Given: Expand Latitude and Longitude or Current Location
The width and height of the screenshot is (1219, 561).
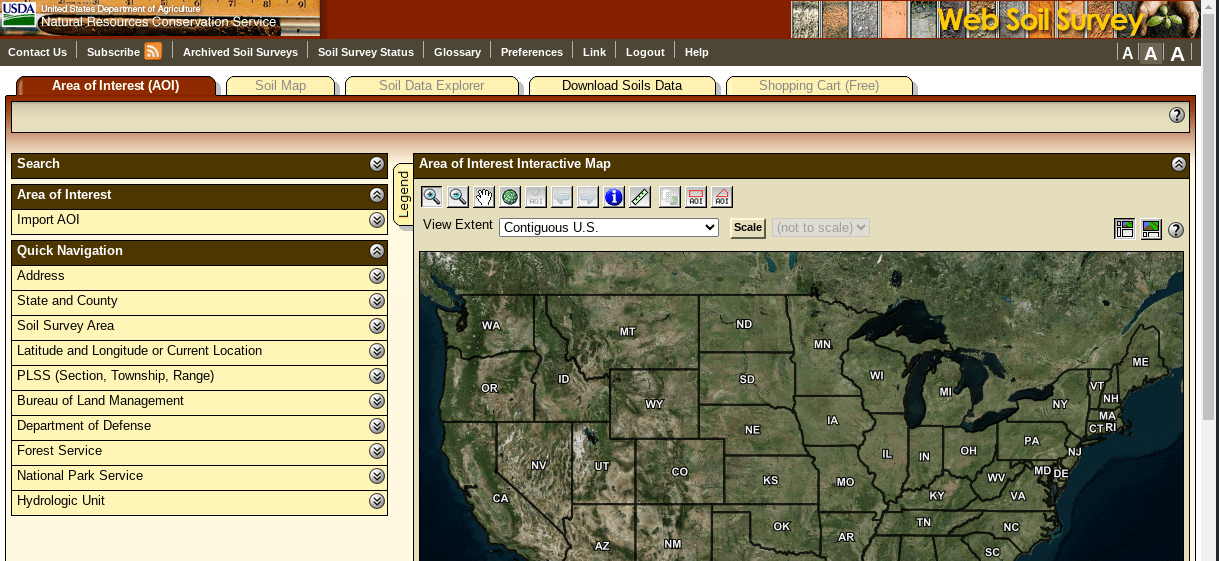Looking at the screenshot, I should (x=377, y=351).
